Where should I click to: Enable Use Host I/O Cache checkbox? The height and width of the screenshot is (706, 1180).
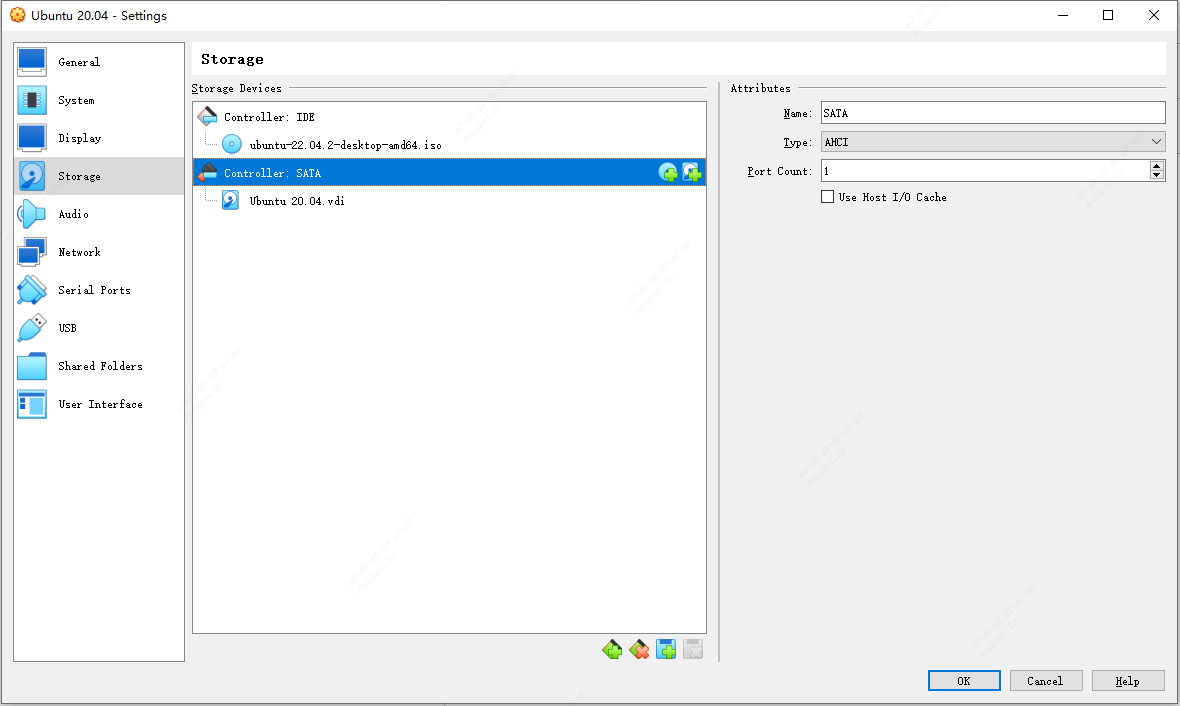point(828,196)
